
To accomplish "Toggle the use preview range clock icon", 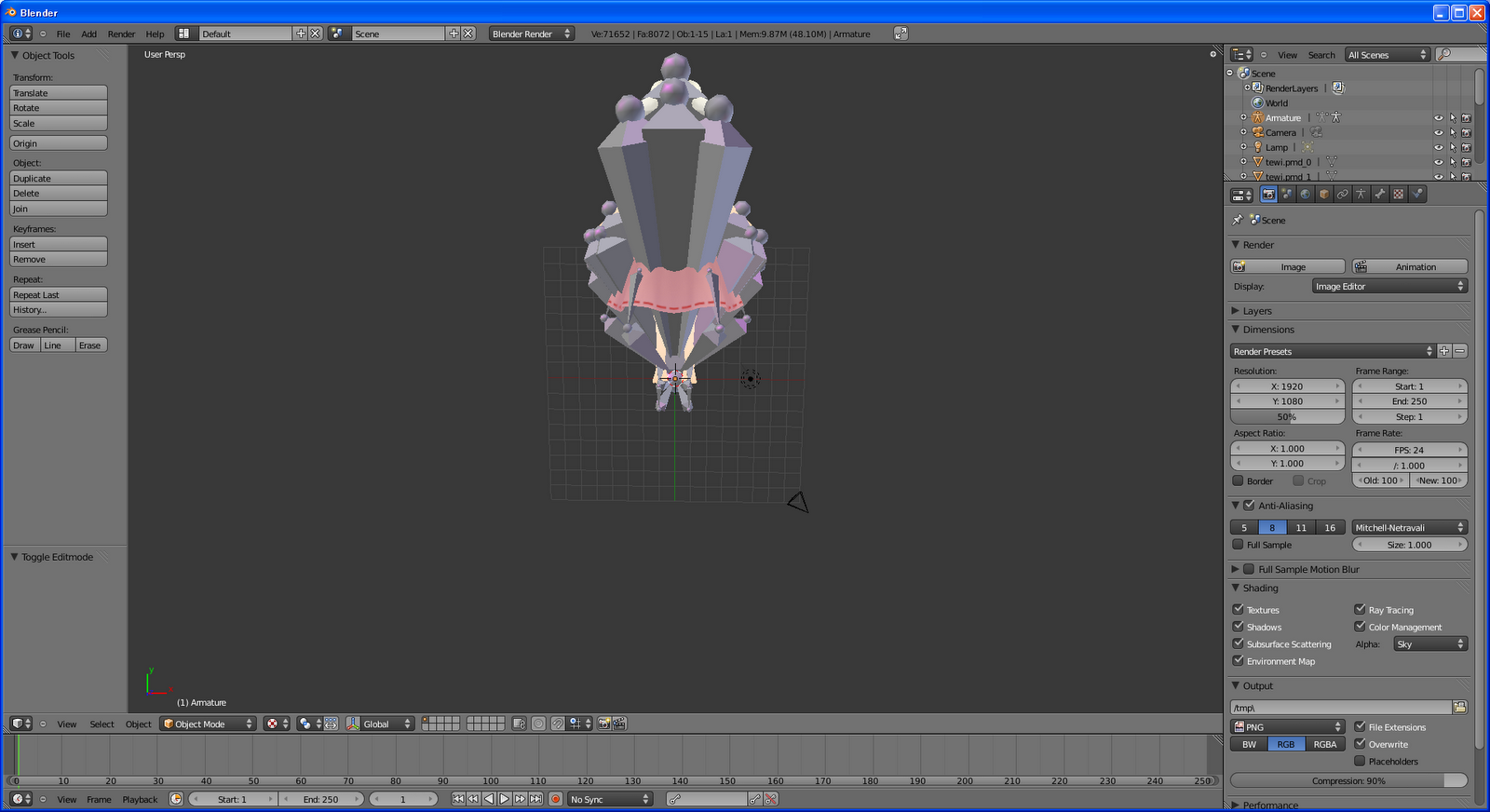I will coord(176,799).
